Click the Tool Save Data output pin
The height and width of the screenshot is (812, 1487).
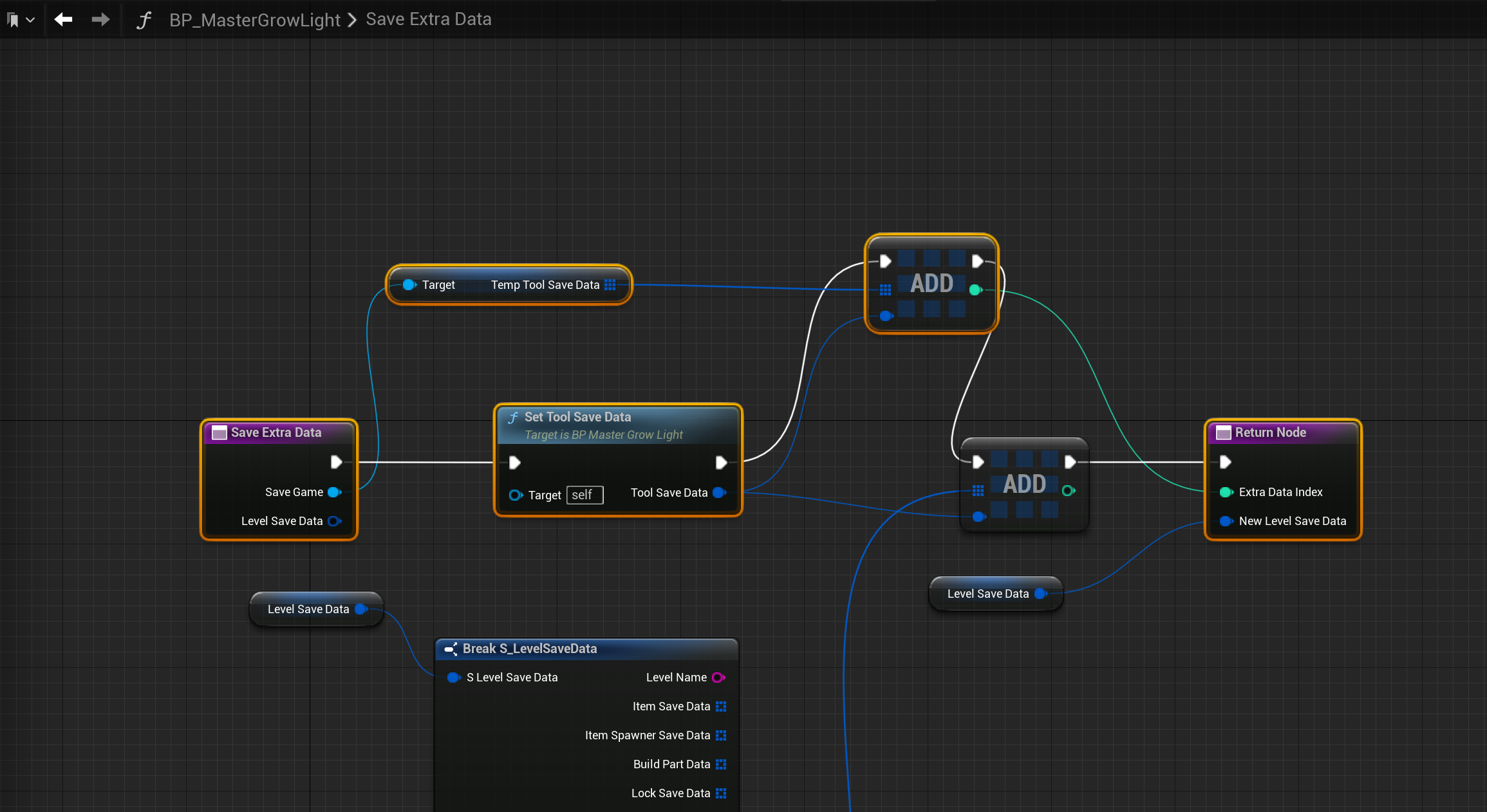click(x=720, y=493)
